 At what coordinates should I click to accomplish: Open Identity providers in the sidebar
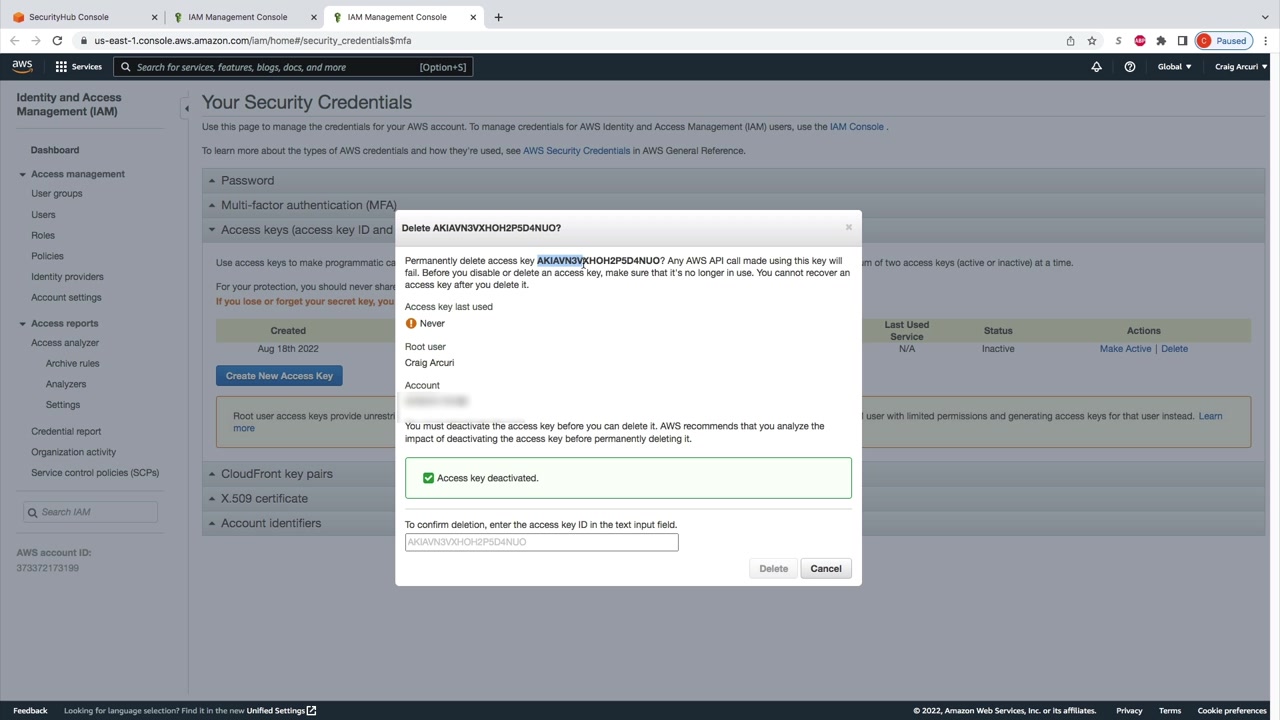coord(67,277)
